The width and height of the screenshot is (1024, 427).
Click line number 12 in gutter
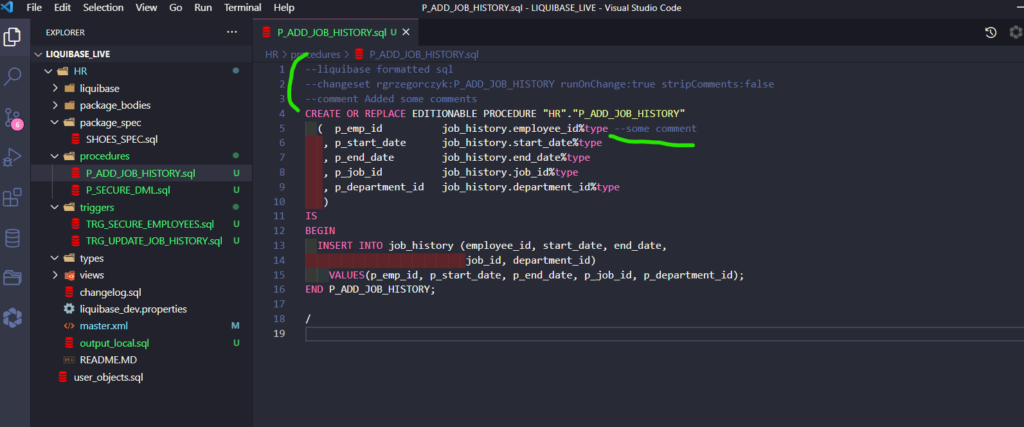pos(280,230)
